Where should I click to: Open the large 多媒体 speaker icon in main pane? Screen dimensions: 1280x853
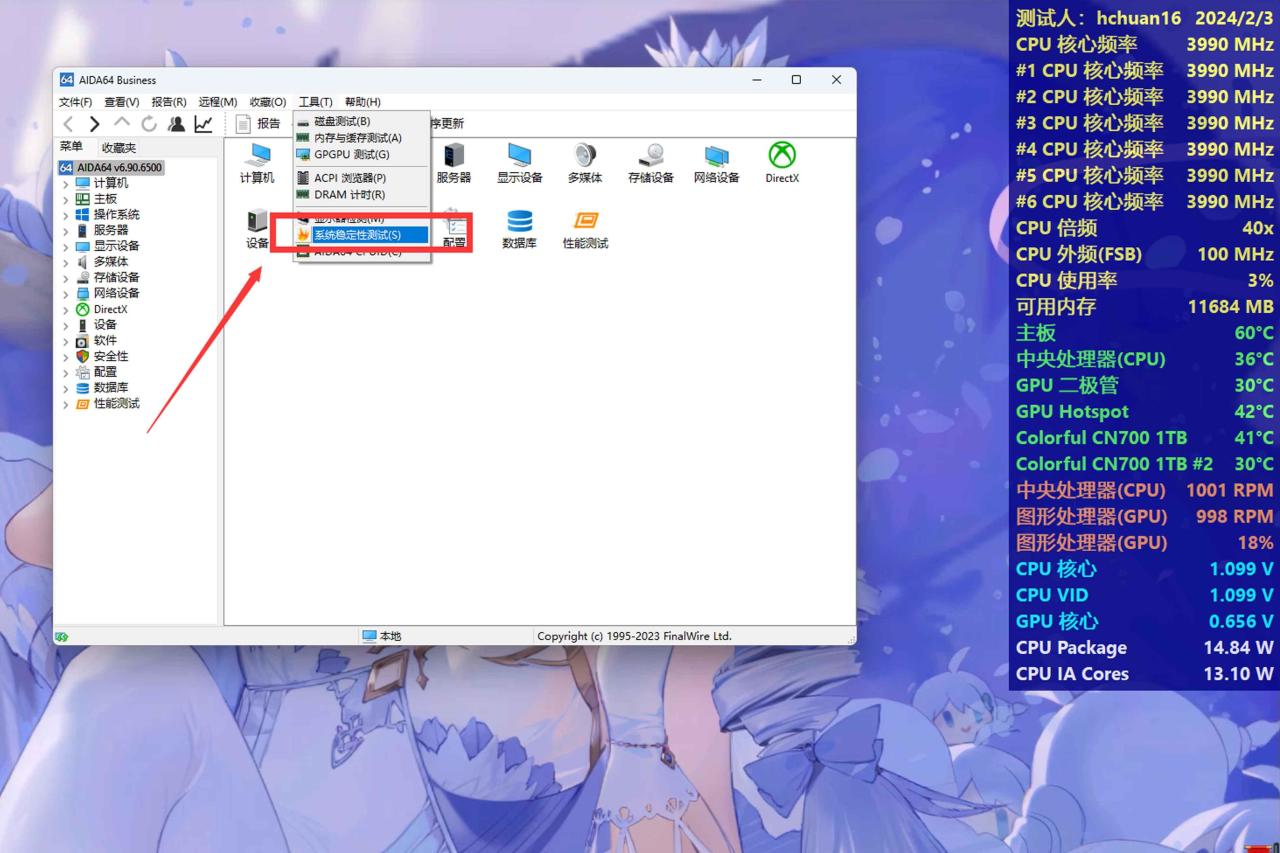click(x=585, y=163)
